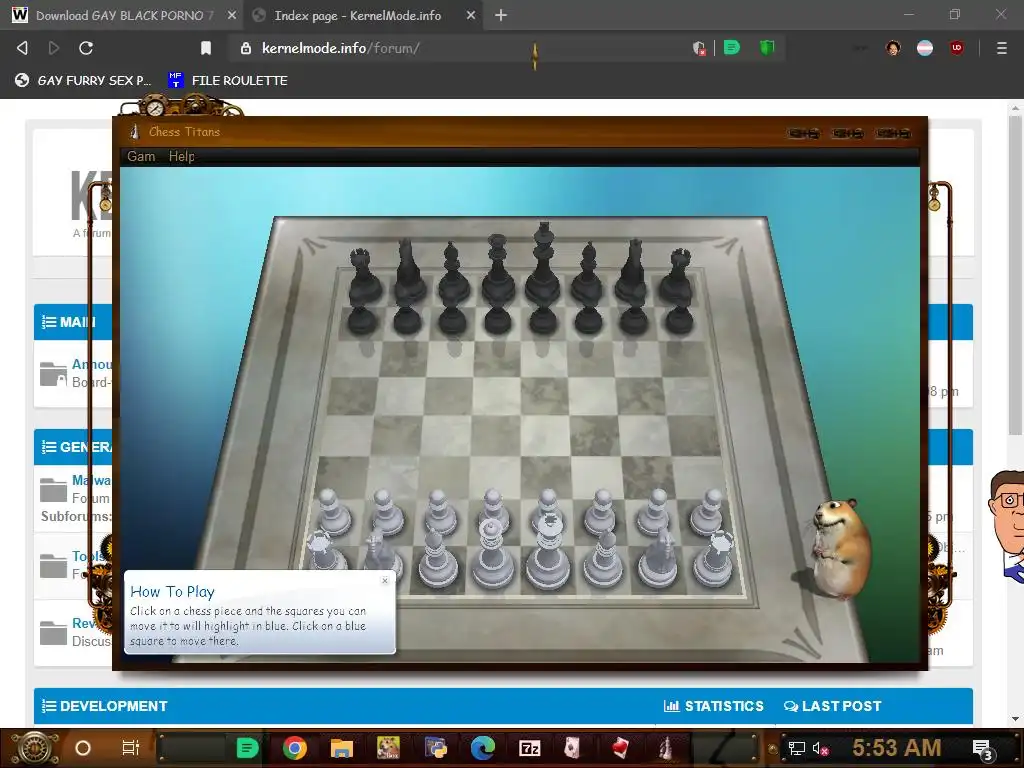Launch Microsoft Edge from taskbar
Viewport: 1024px width, 768px height.
tap(483, 748)
